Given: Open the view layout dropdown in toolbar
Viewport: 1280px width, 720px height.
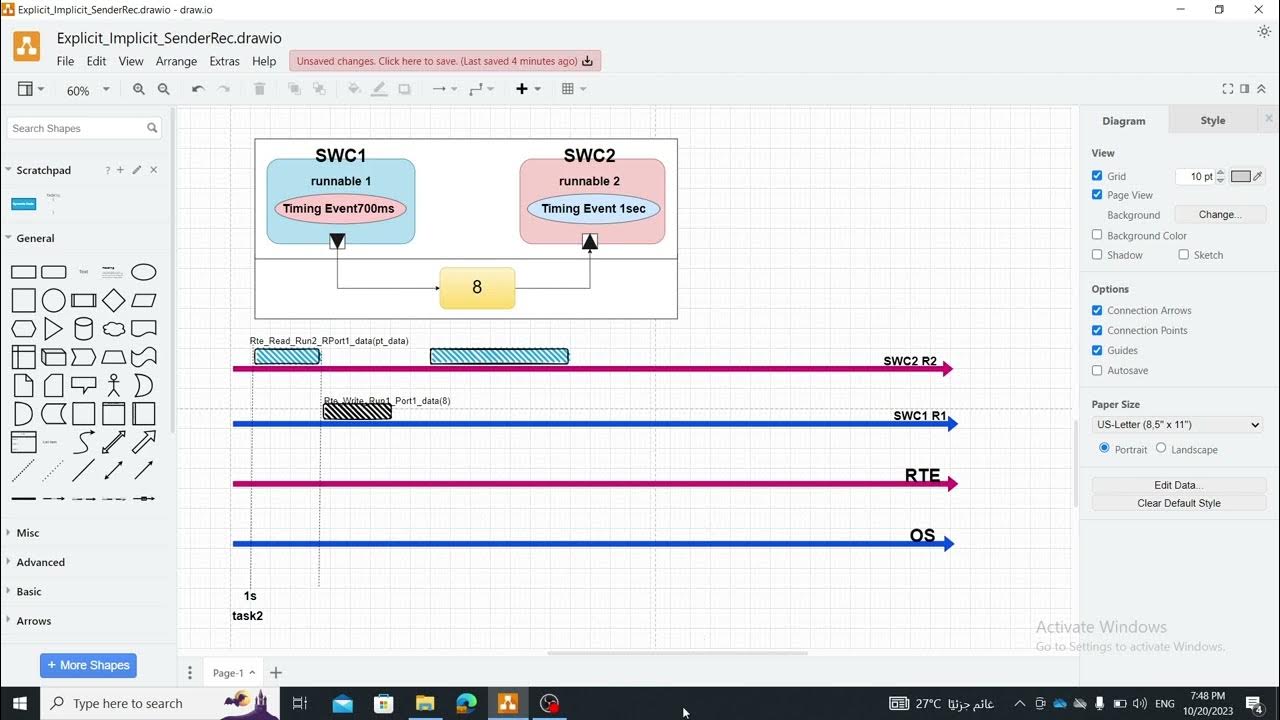Looking at the screenshot, I should (31, 89).
